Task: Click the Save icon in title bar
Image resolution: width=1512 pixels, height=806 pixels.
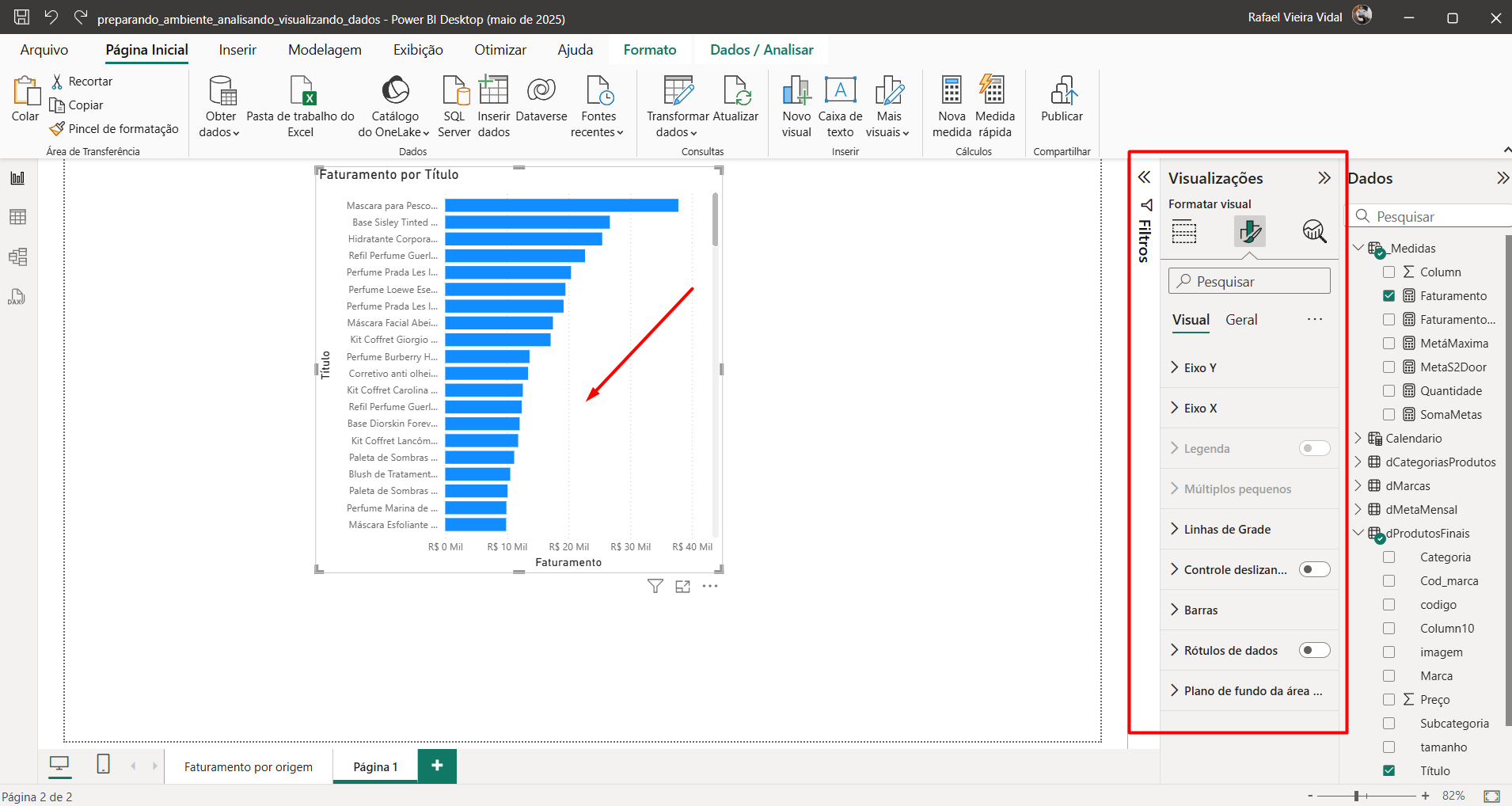Action: tap(22, 17)
